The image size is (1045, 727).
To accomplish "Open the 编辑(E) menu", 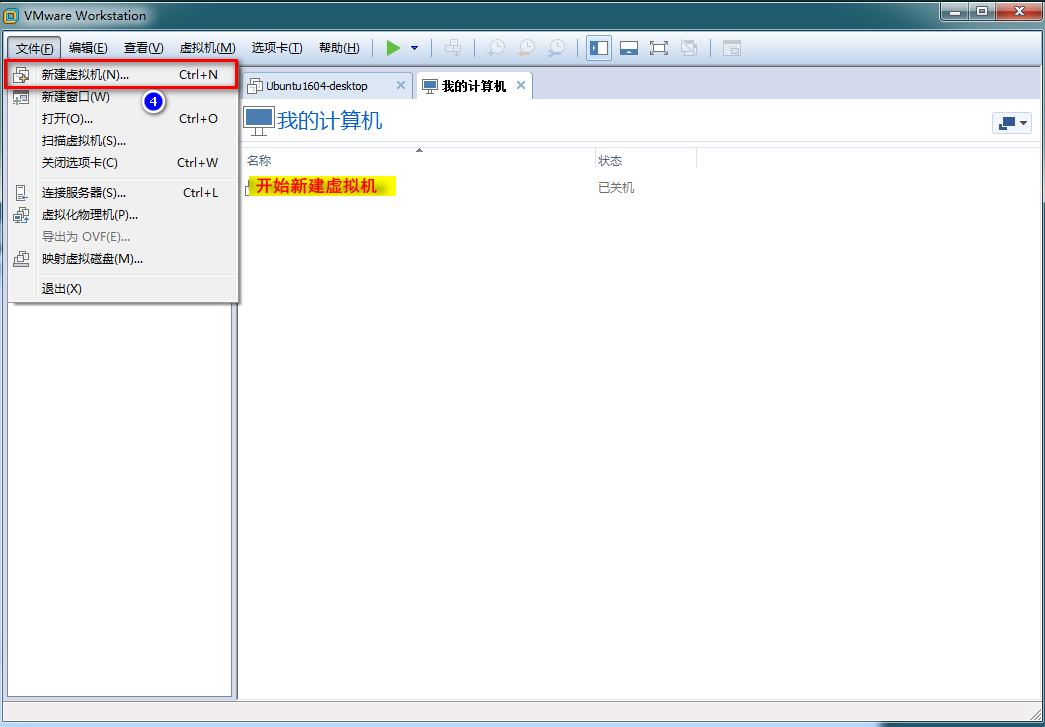I will [x=88, y=48].
